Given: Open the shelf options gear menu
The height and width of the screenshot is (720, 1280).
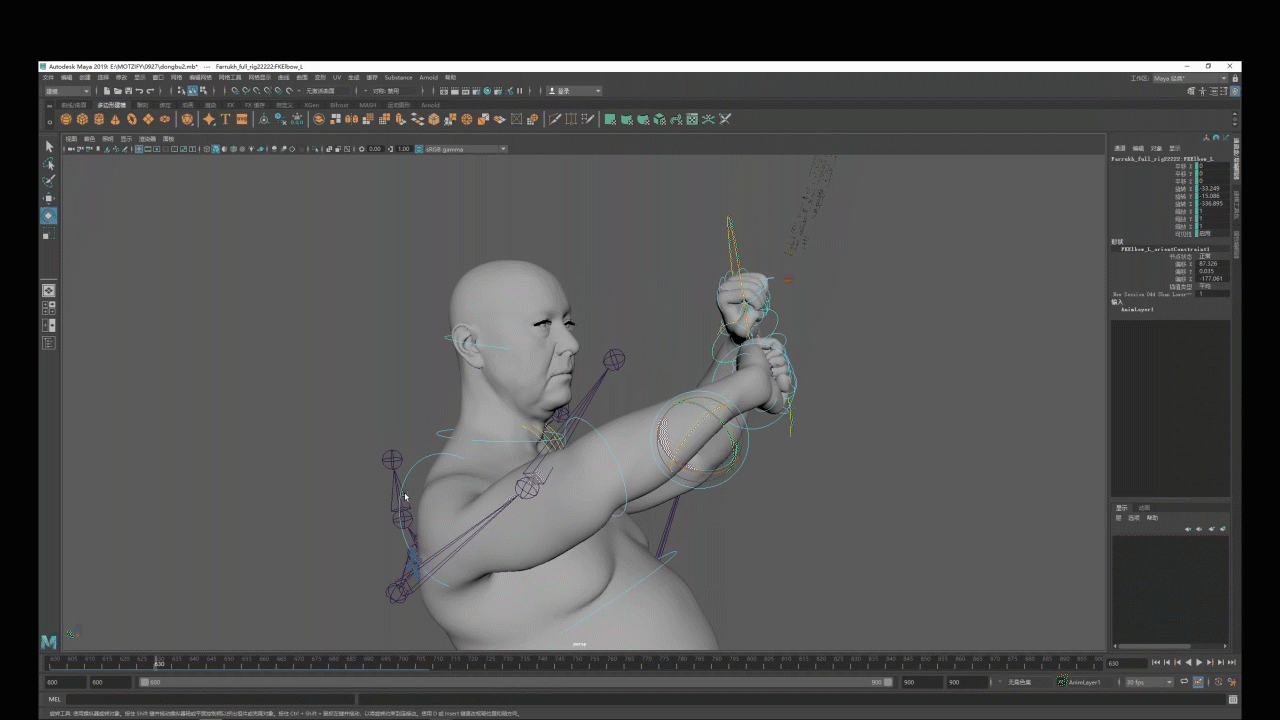Looking at the screenshot, I should click(x=49, y=122).
